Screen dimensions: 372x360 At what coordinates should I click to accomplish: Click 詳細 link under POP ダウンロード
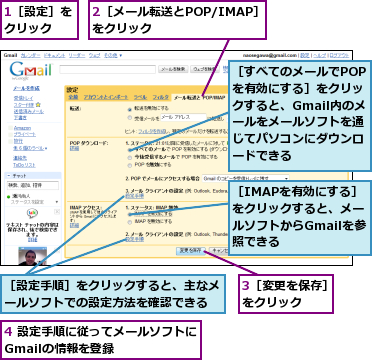tap(74, 149)
